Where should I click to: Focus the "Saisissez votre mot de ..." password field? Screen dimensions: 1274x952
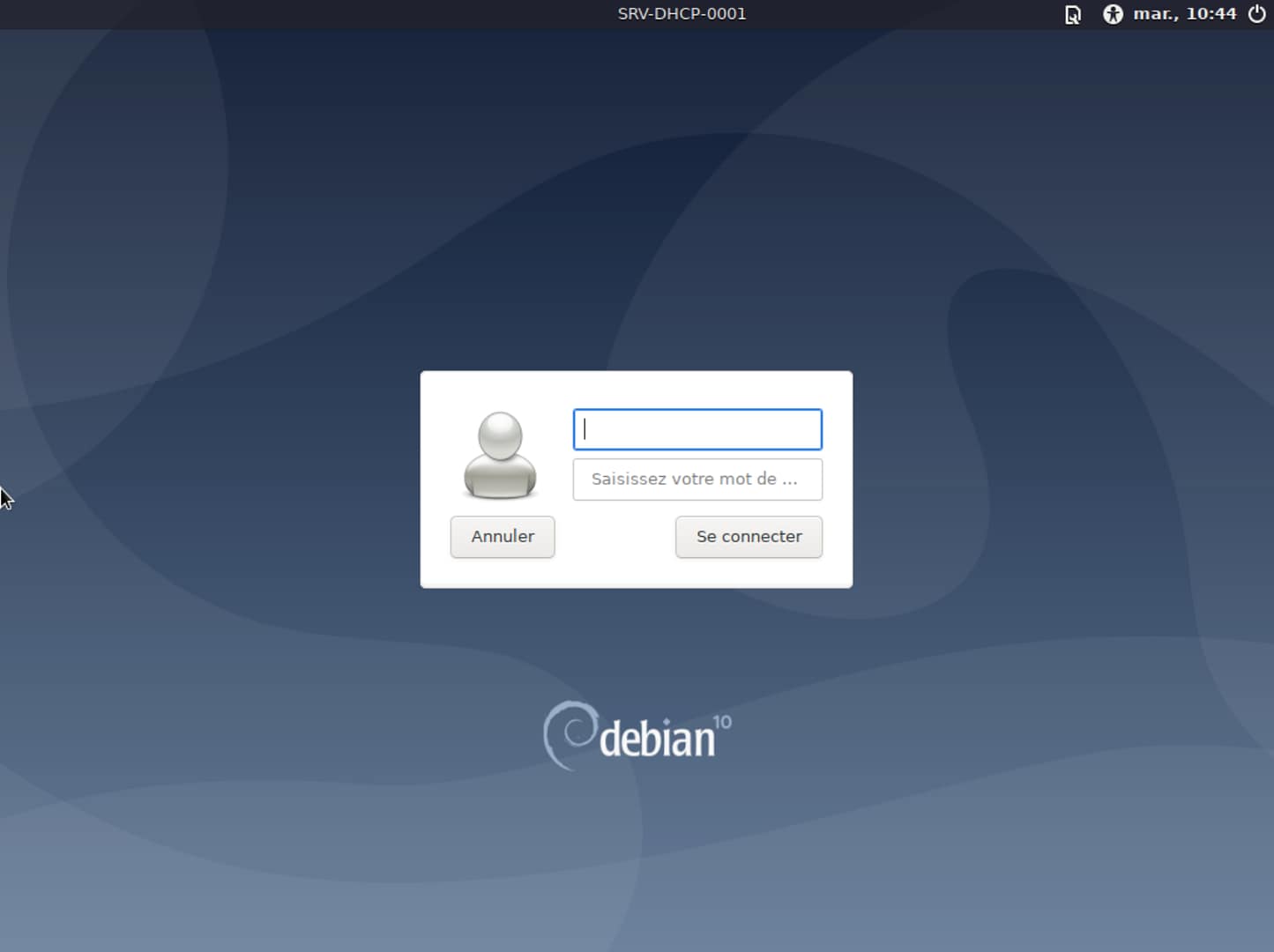697,480
